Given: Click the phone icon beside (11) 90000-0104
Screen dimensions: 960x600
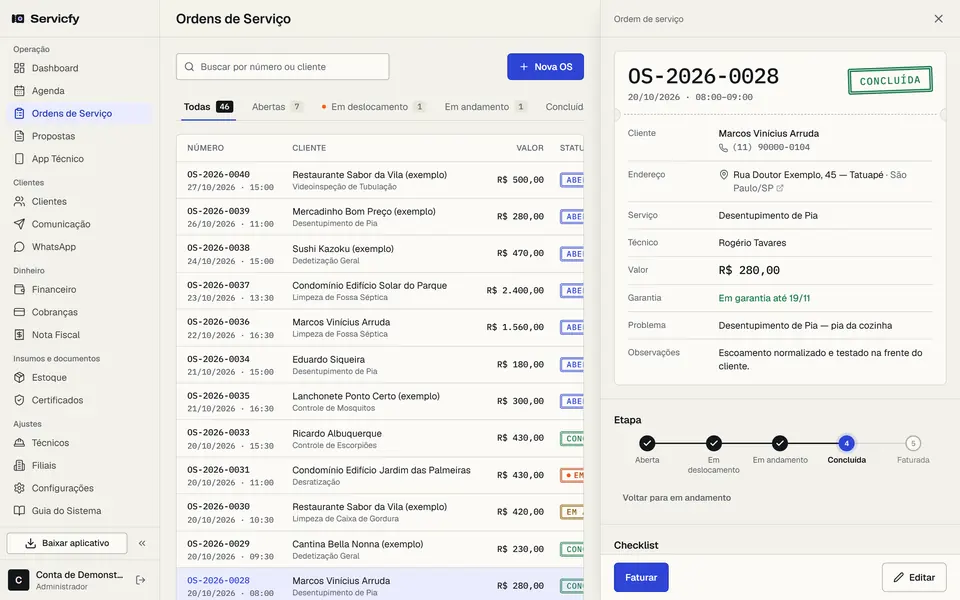Looking at the screenshot, I should tap(723, 148).
